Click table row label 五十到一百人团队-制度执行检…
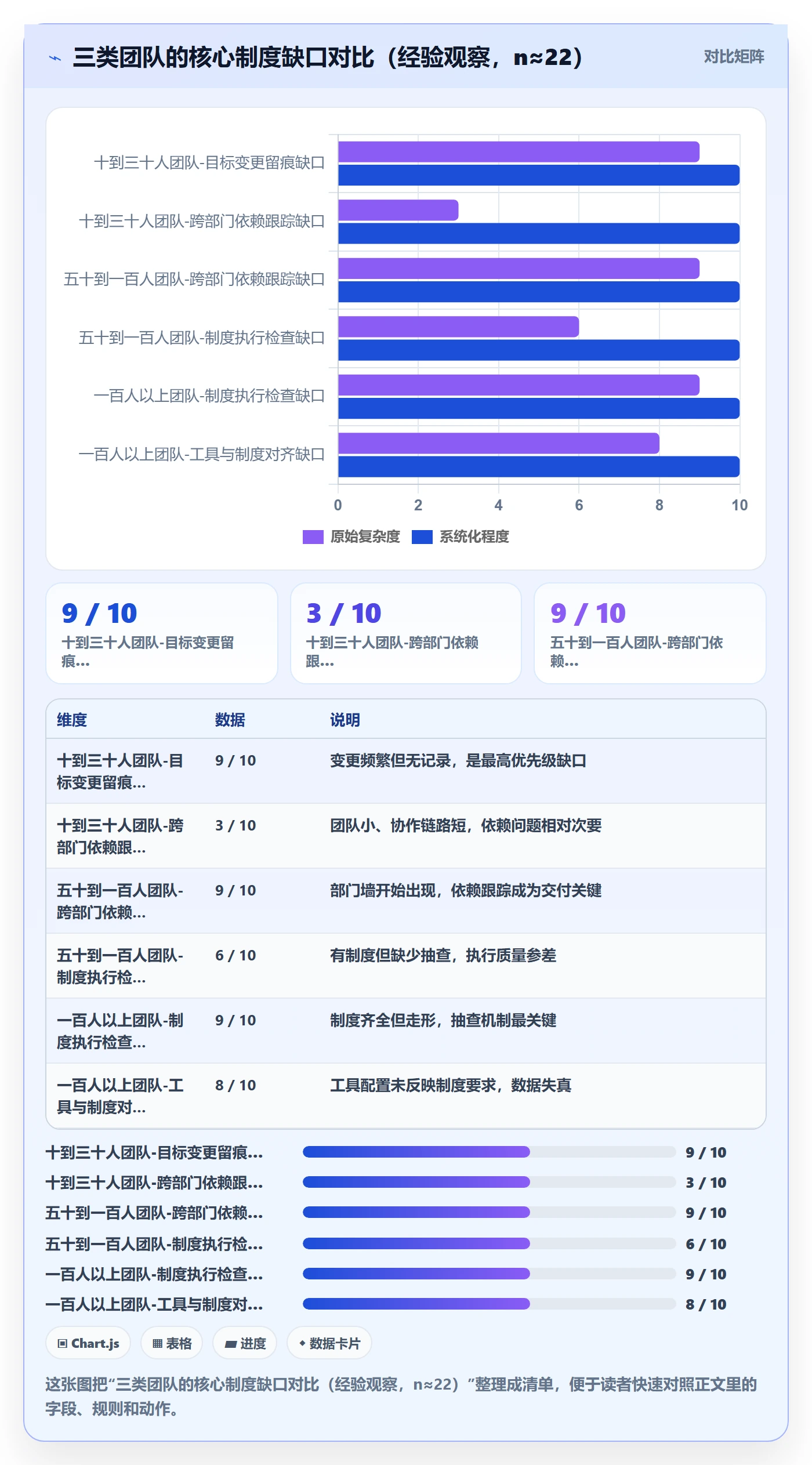The width and height of the screenshot is (812, 1465). pyautogui.click(x=120, y=966)
